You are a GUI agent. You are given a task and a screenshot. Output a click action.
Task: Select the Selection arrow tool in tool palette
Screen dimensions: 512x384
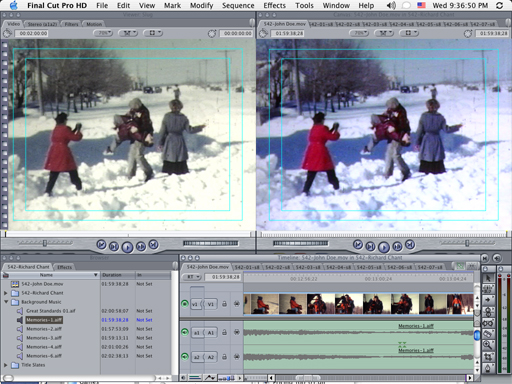488,278
